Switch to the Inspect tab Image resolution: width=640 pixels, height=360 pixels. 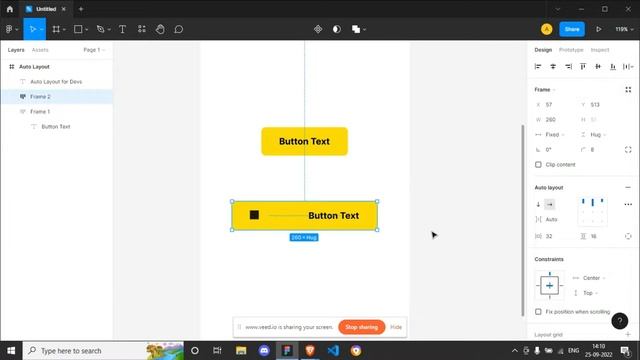(600, 50)
